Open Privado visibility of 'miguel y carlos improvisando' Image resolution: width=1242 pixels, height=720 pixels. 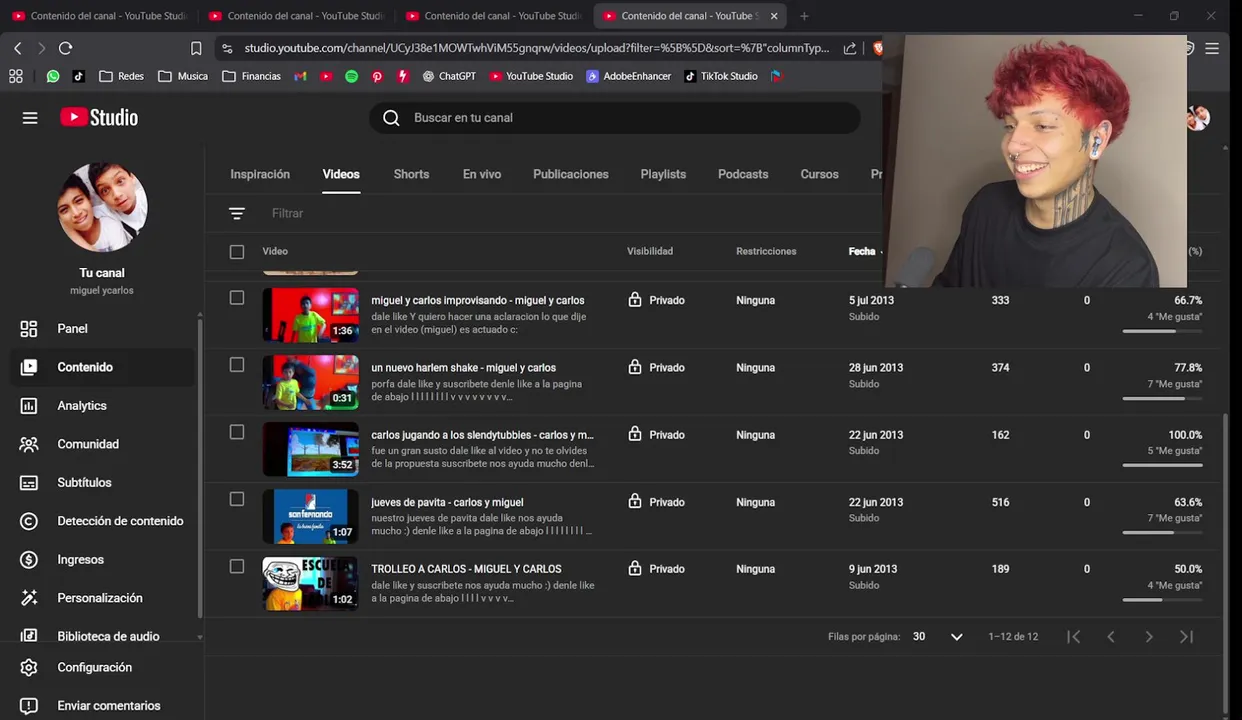pos(656,300)
